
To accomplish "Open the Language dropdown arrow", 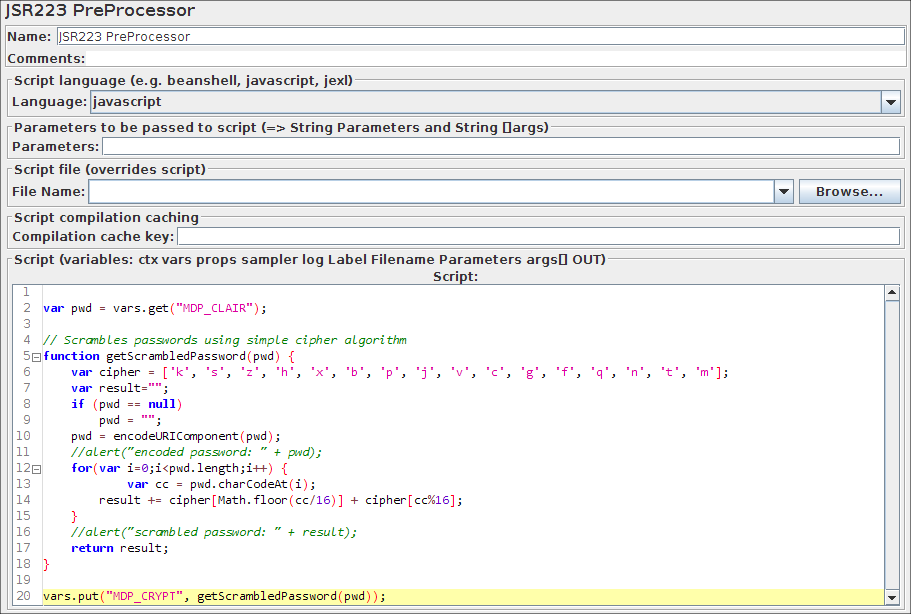I will click(890, 101).
